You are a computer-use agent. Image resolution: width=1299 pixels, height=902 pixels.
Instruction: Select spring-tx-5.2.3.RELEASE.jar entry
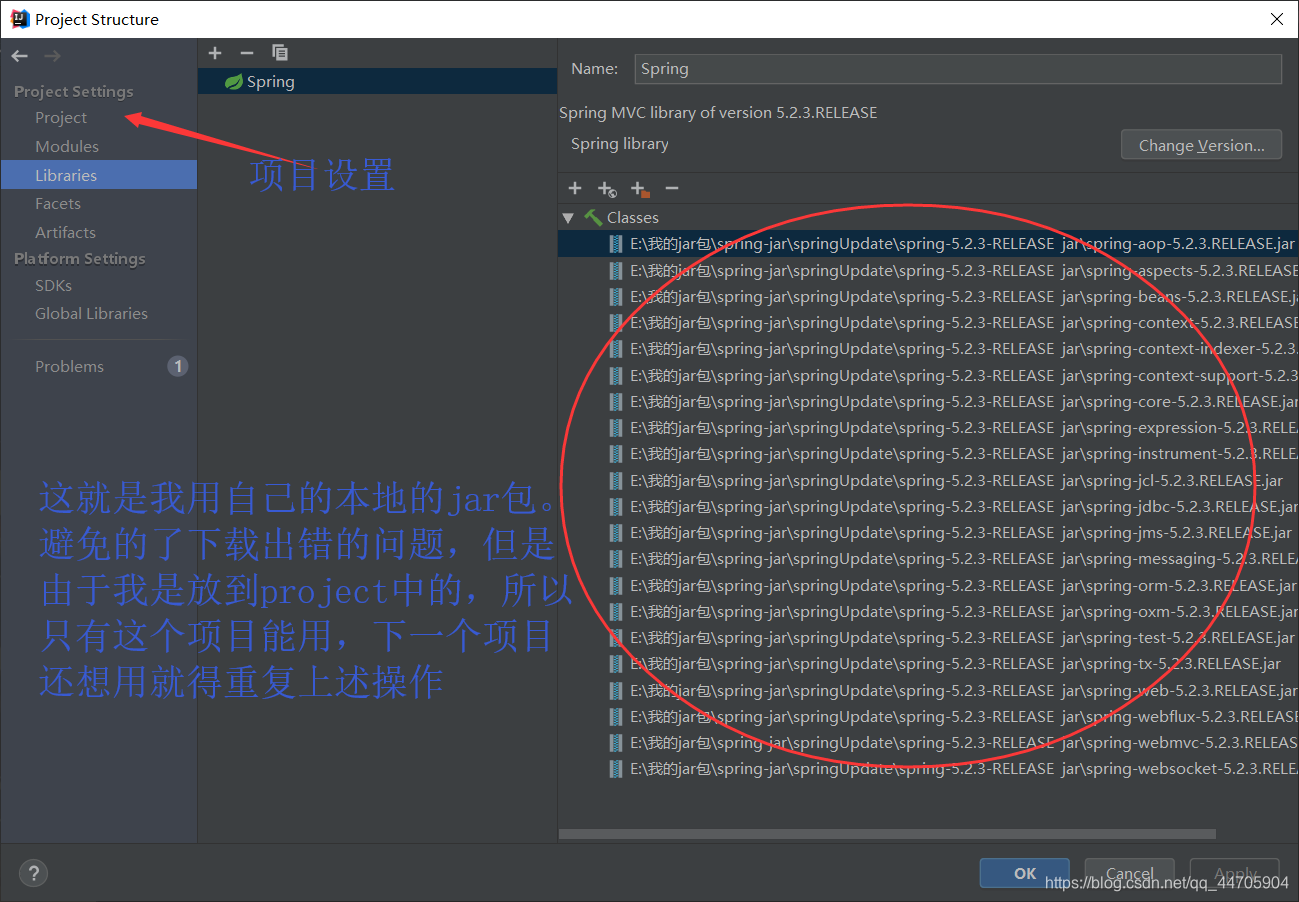[x=928, y=664]
